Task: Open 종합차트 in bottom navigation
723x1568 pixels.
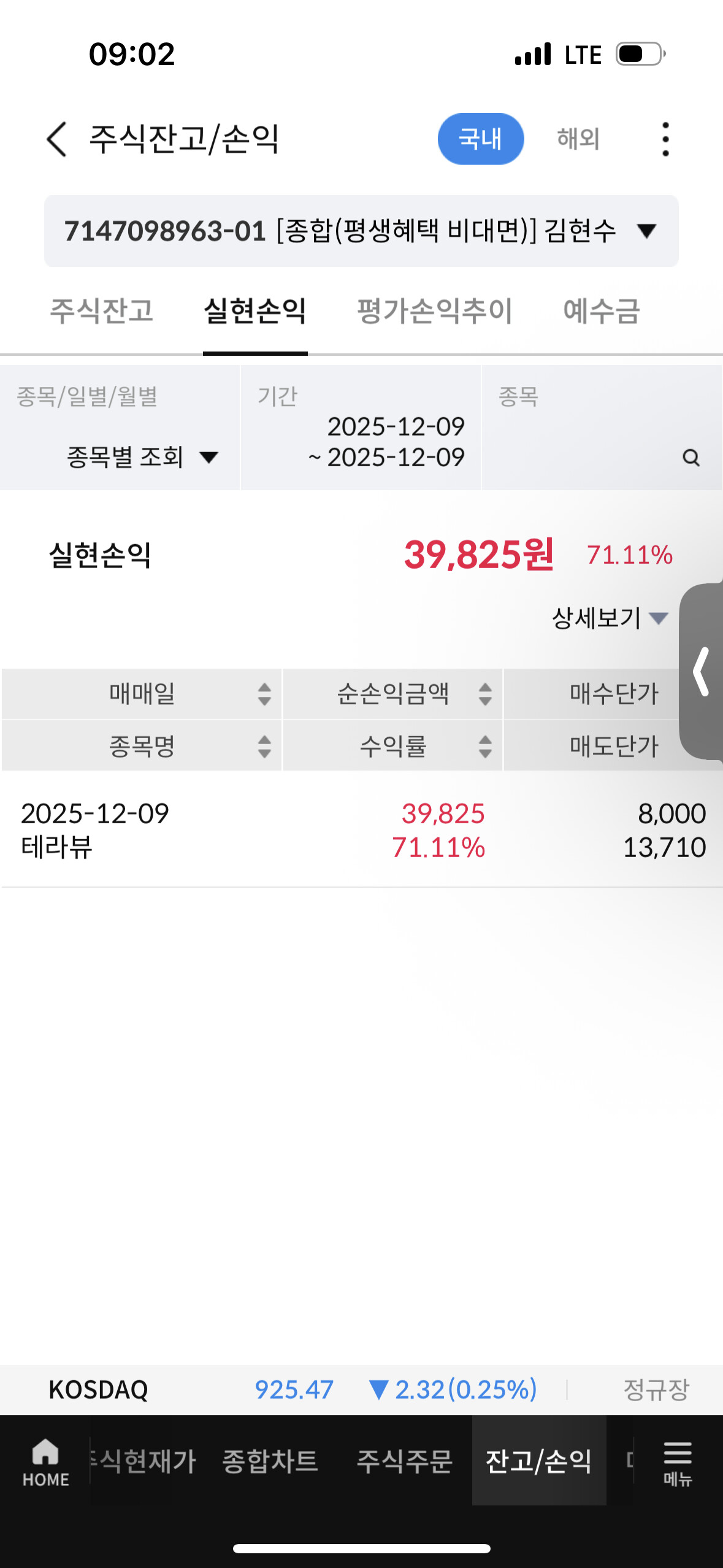Action: pyautogui.click(x=270, y=1461)
